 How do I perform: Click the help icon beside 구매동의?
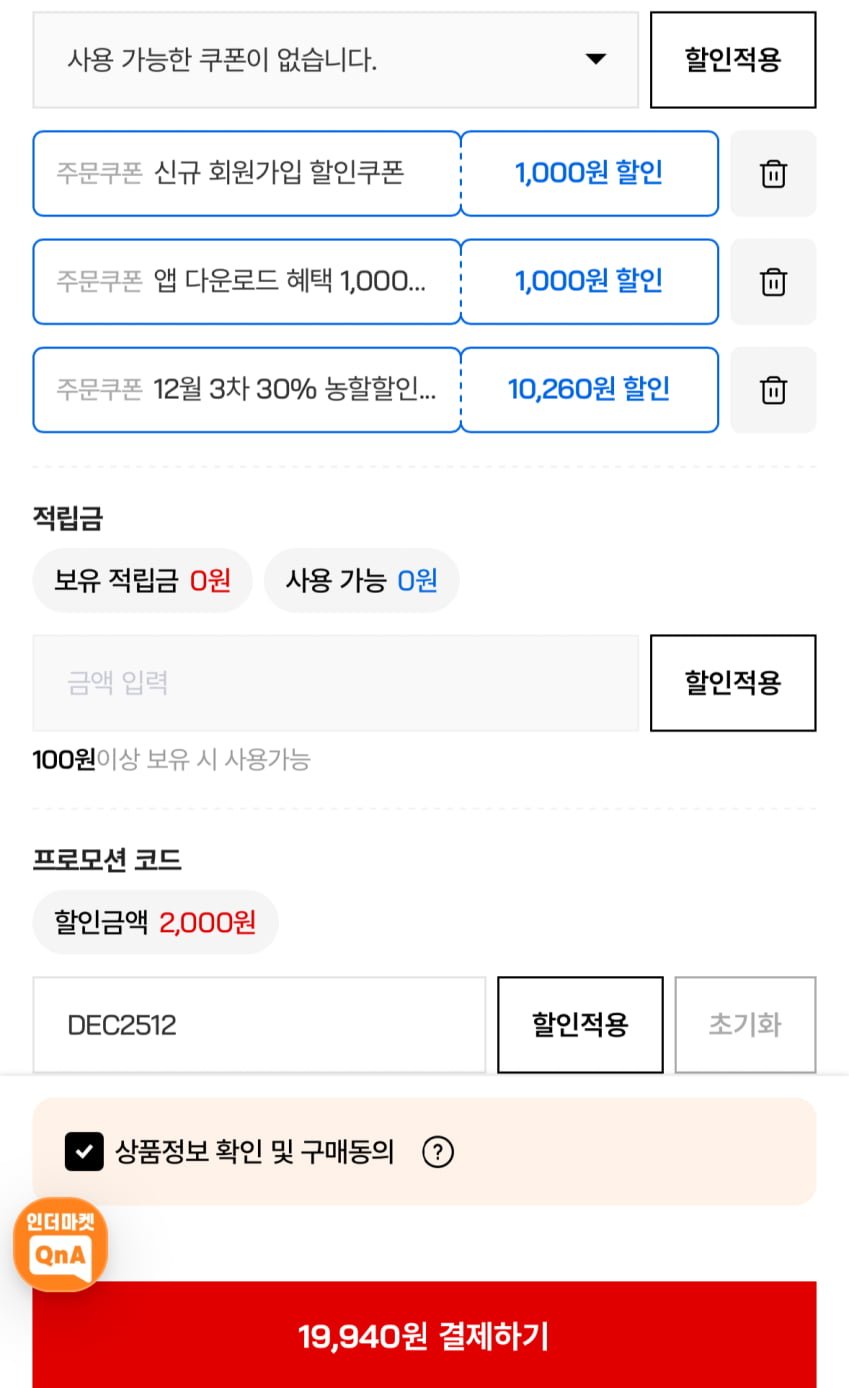pyautogui.click(x=438, y=1152)
